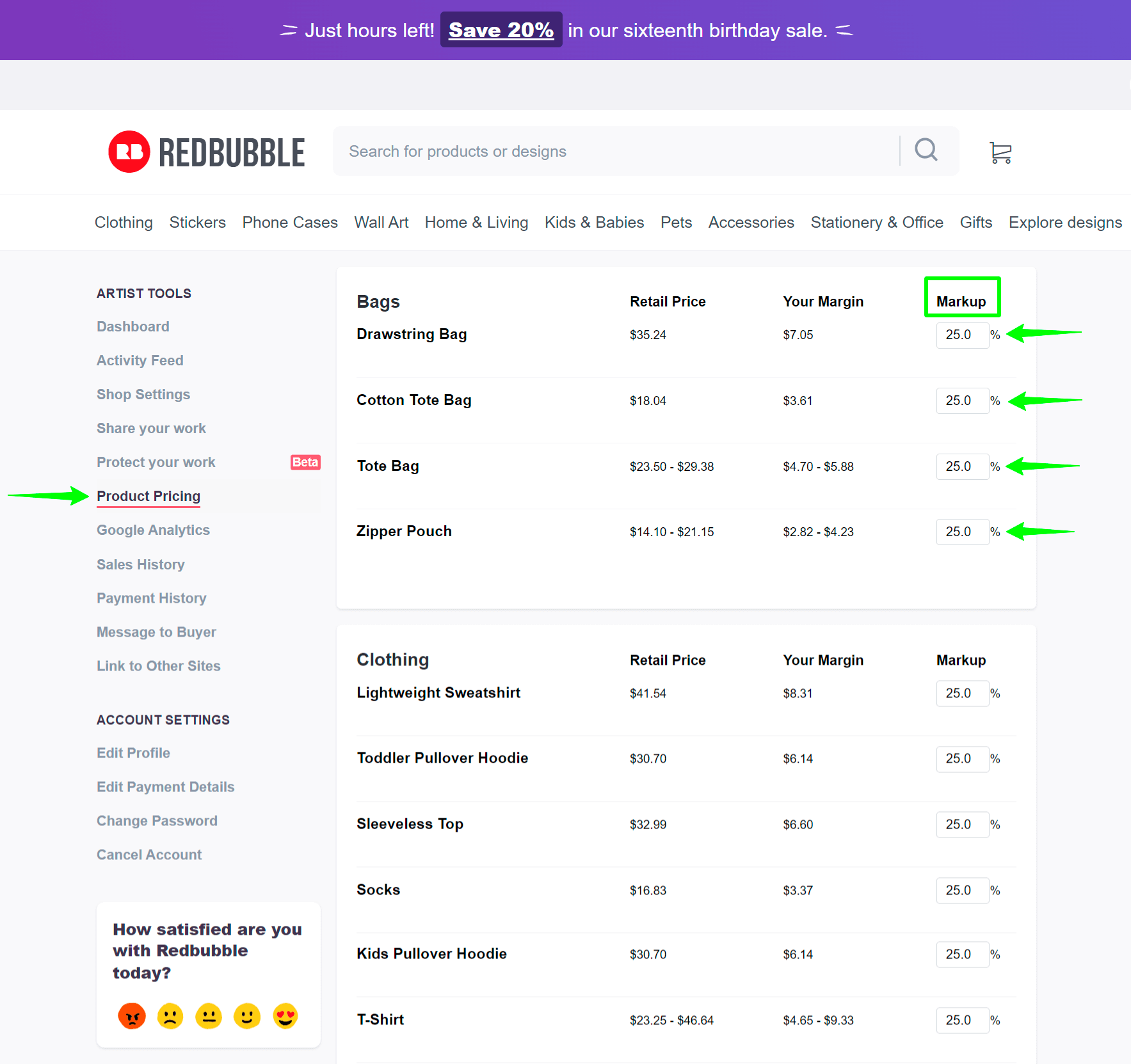
Task: Select the angry face satisfaction emoji
Action: tap(132, 1015)
